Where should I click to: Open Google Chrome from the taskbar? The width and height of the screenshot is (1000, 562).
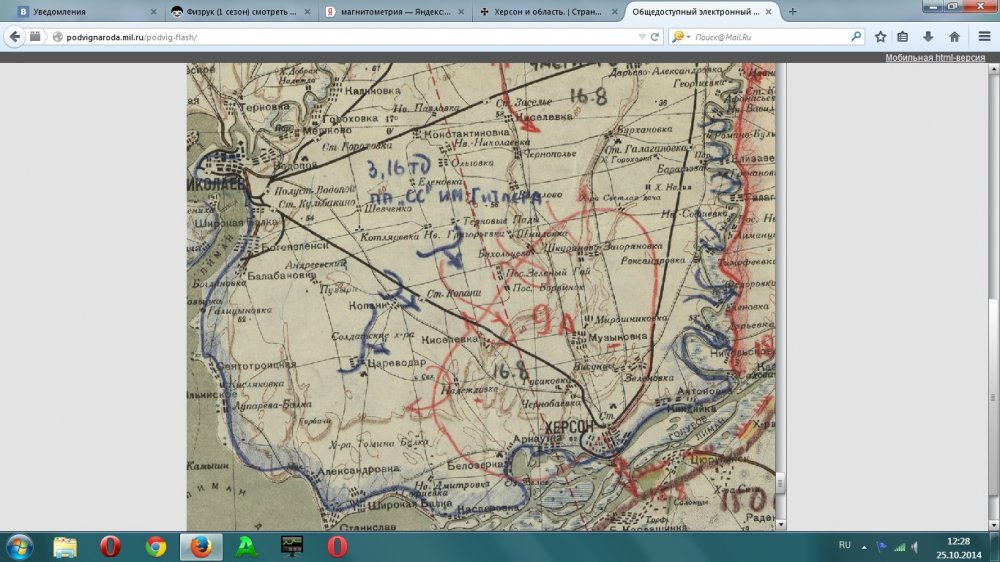coord(156,546)
